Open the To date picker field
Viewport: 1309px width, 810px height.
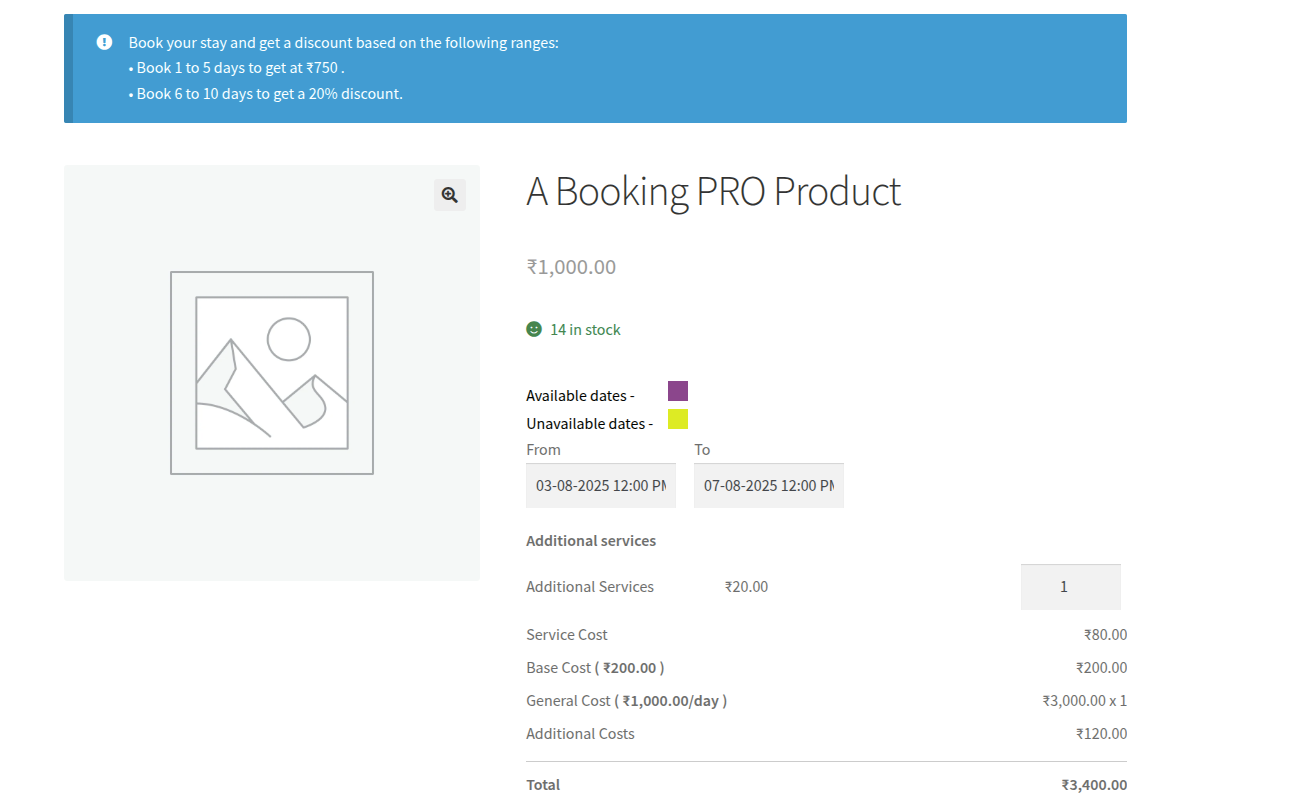(x=768, y=485)
